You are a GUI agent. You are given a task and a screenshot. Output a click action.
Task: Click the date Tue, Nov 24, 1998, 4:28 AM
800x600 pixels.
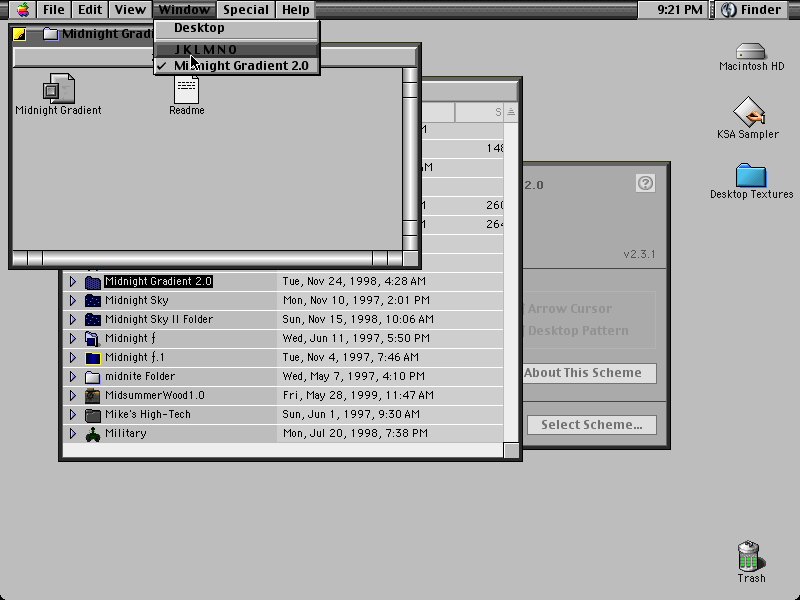[354, 282]
